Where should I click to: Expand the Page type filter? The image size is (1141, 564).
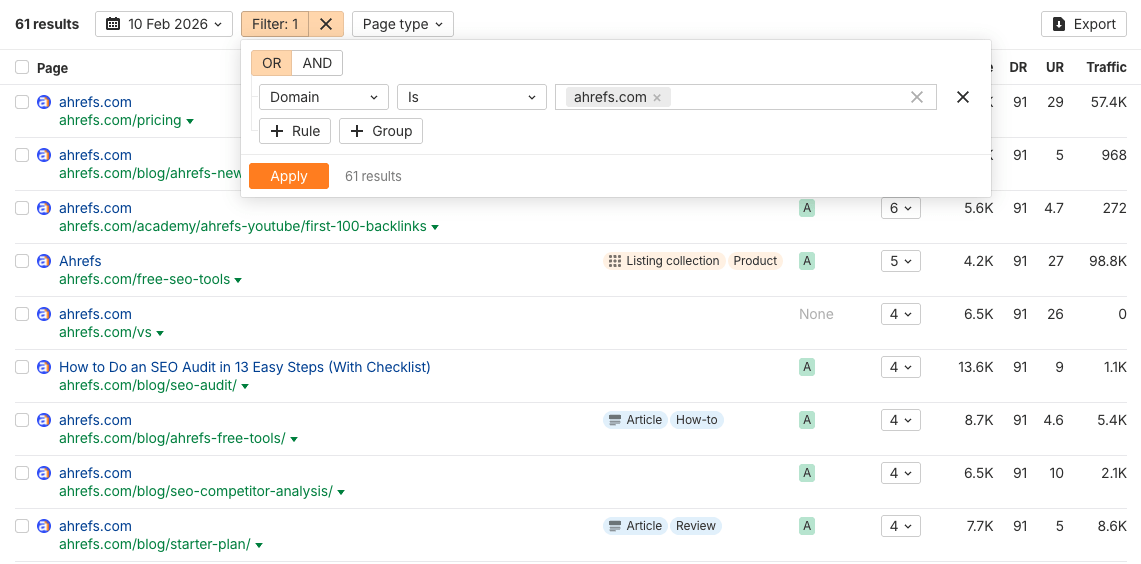point(402,24)
